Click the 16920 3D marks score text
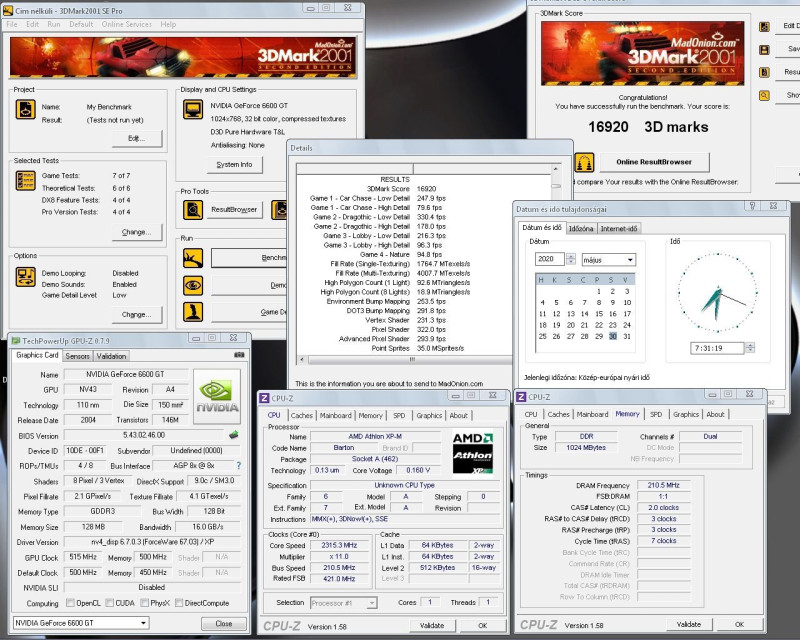This screenshot has width=800, height=640. [648, 127]
